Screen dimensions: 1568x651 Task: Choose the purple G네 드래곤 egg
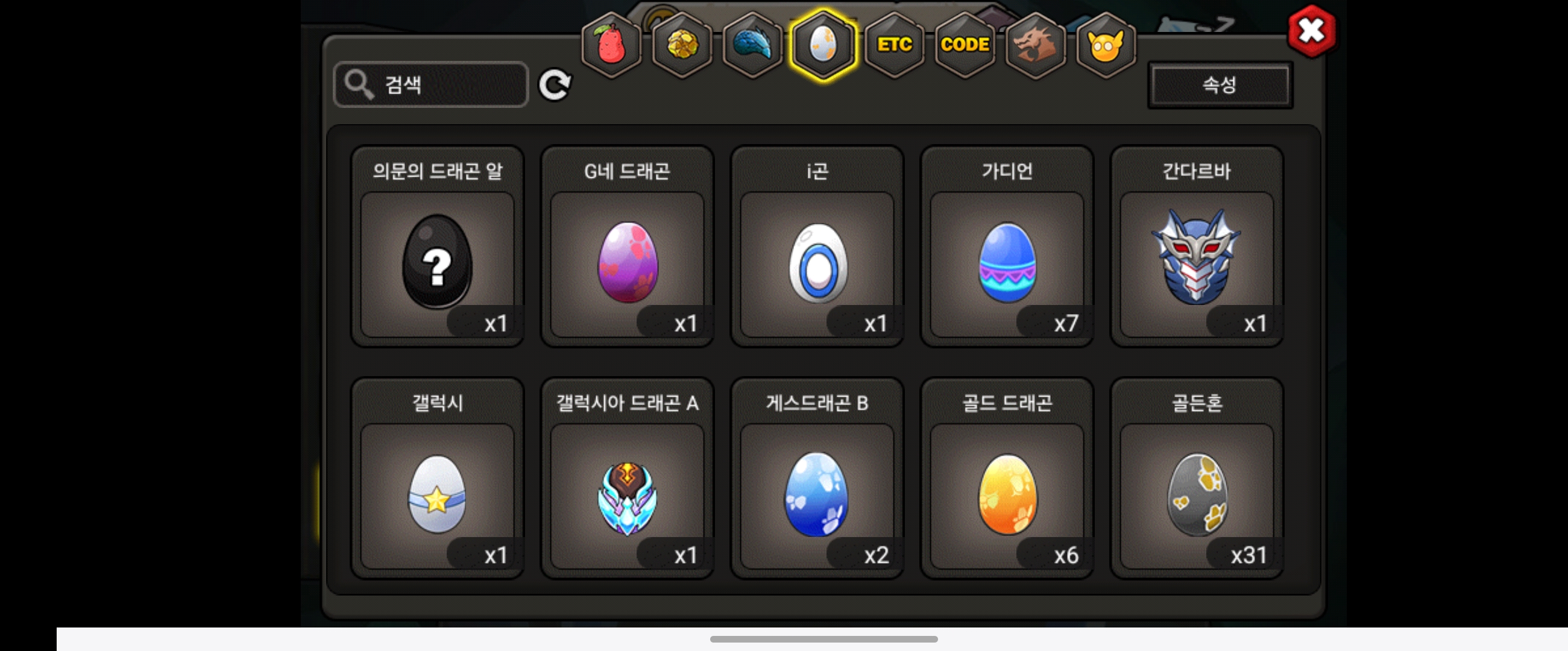(x=627, y=247)
